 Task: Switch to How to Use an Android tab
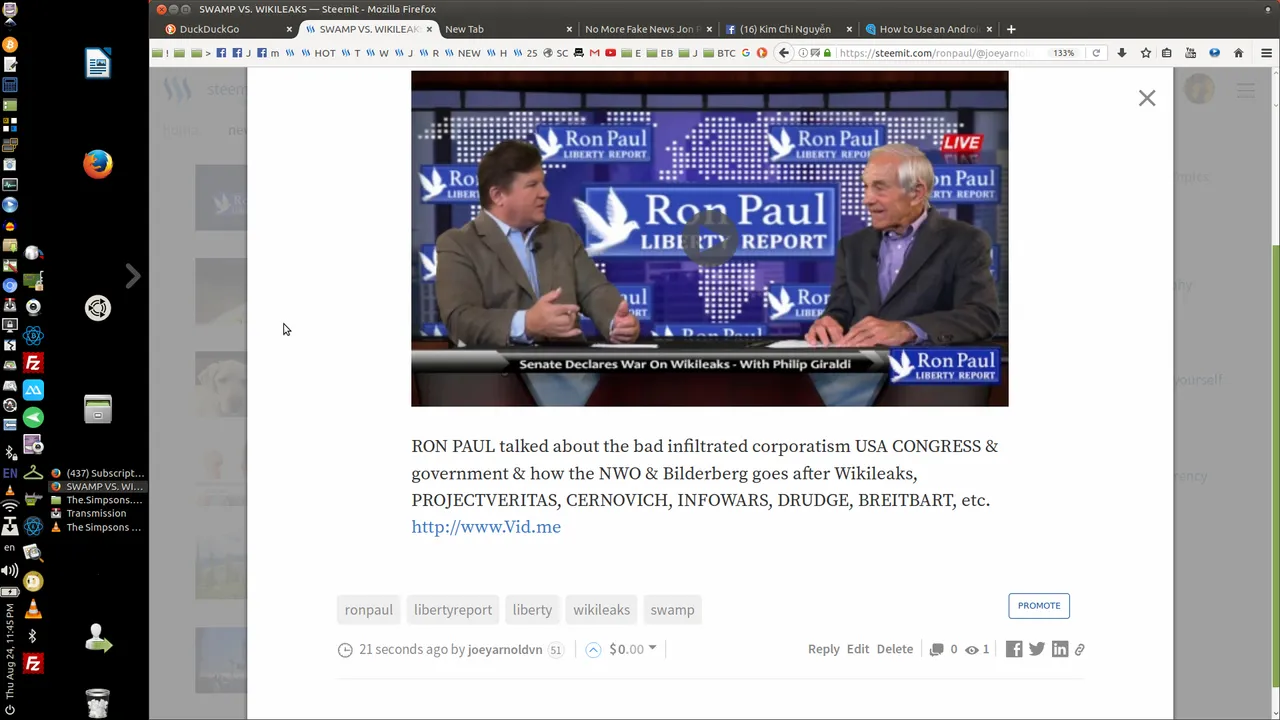(x=928, y=29)
